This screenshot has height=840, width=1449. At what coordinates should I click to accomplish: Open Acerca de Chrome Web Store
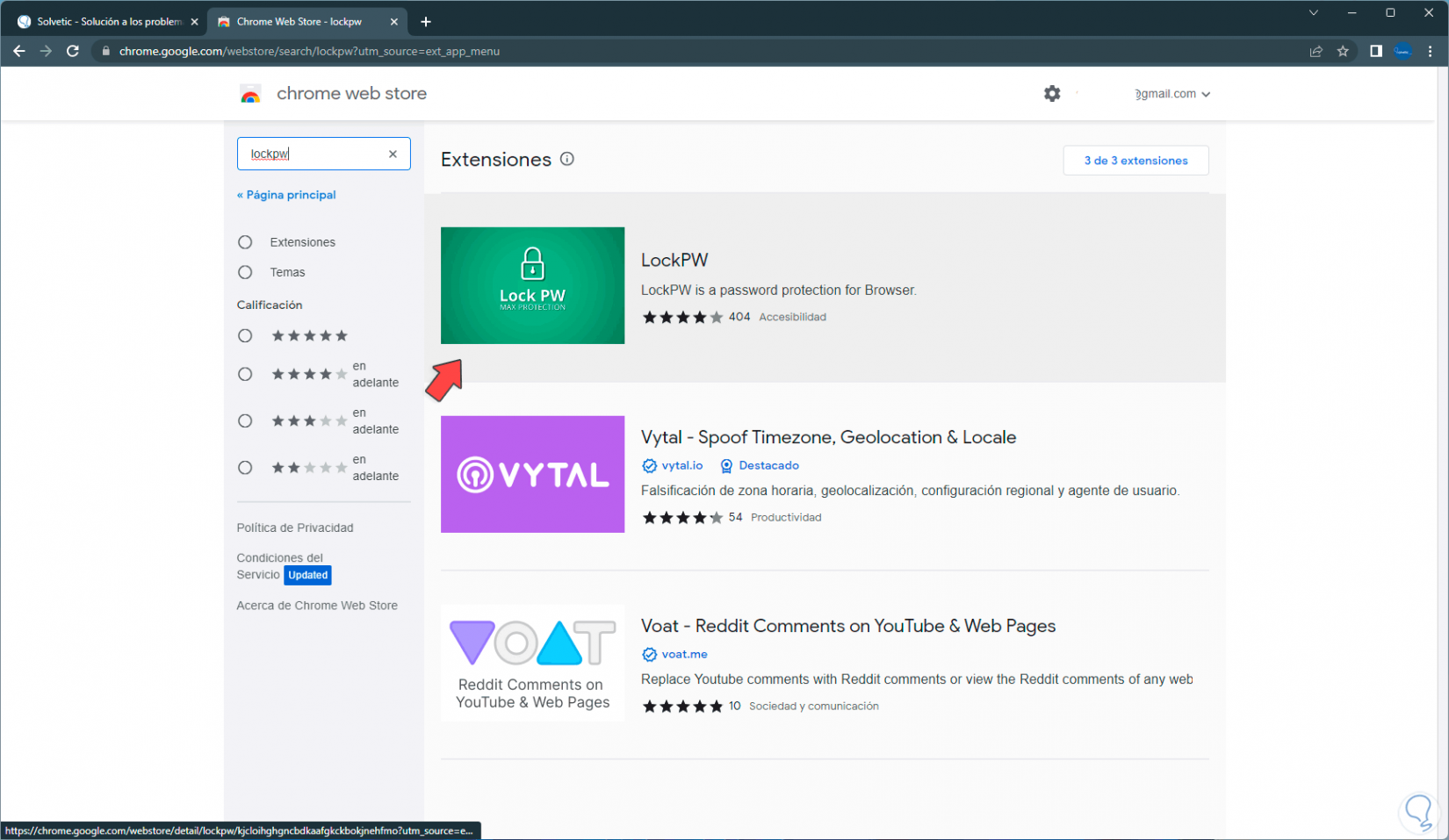(317, 606)
